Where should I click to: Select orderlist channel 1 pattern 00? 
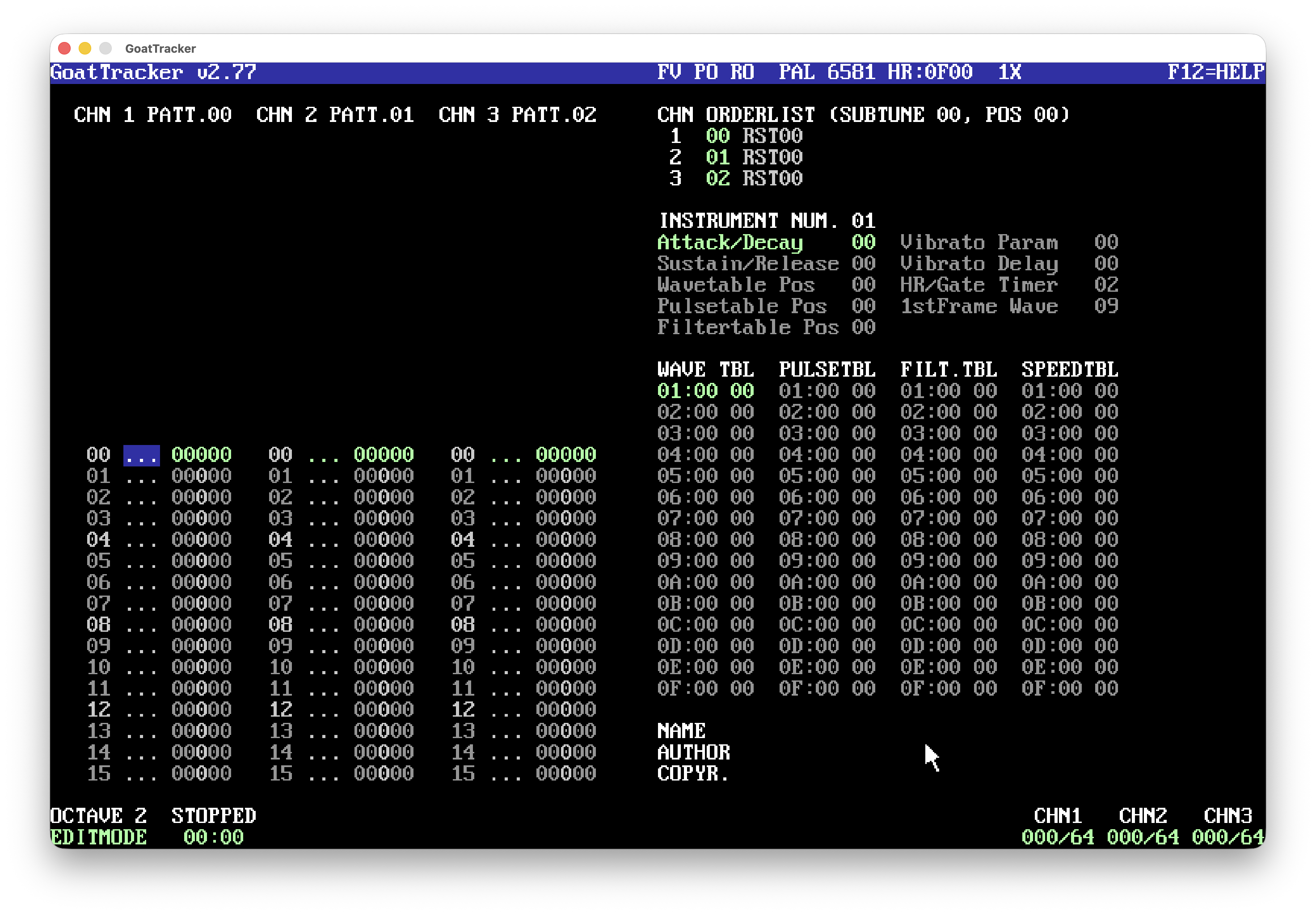[717, 136]
